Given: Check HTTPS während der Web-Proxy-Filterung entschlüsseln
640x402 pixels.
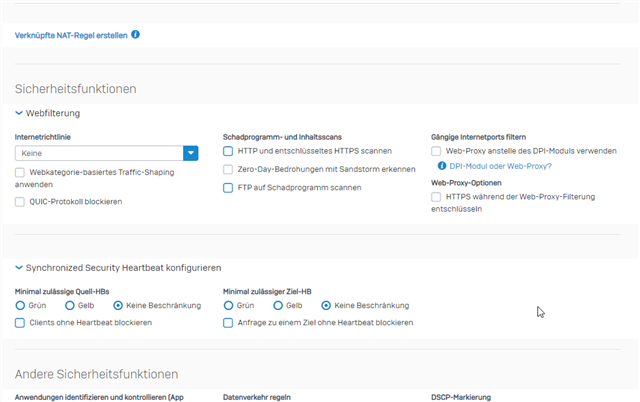Looking at the screenshot, I should tap(436, 197).
